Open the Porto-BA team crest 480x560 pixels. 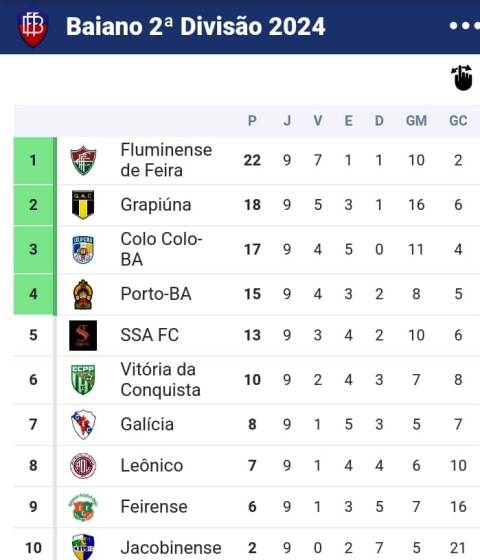pos(83,294)
